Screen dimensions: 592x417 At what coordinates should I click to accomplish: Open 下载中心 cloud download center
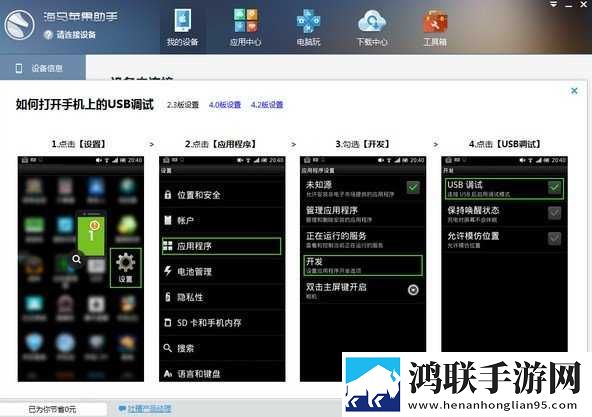[x=372, y=27]
